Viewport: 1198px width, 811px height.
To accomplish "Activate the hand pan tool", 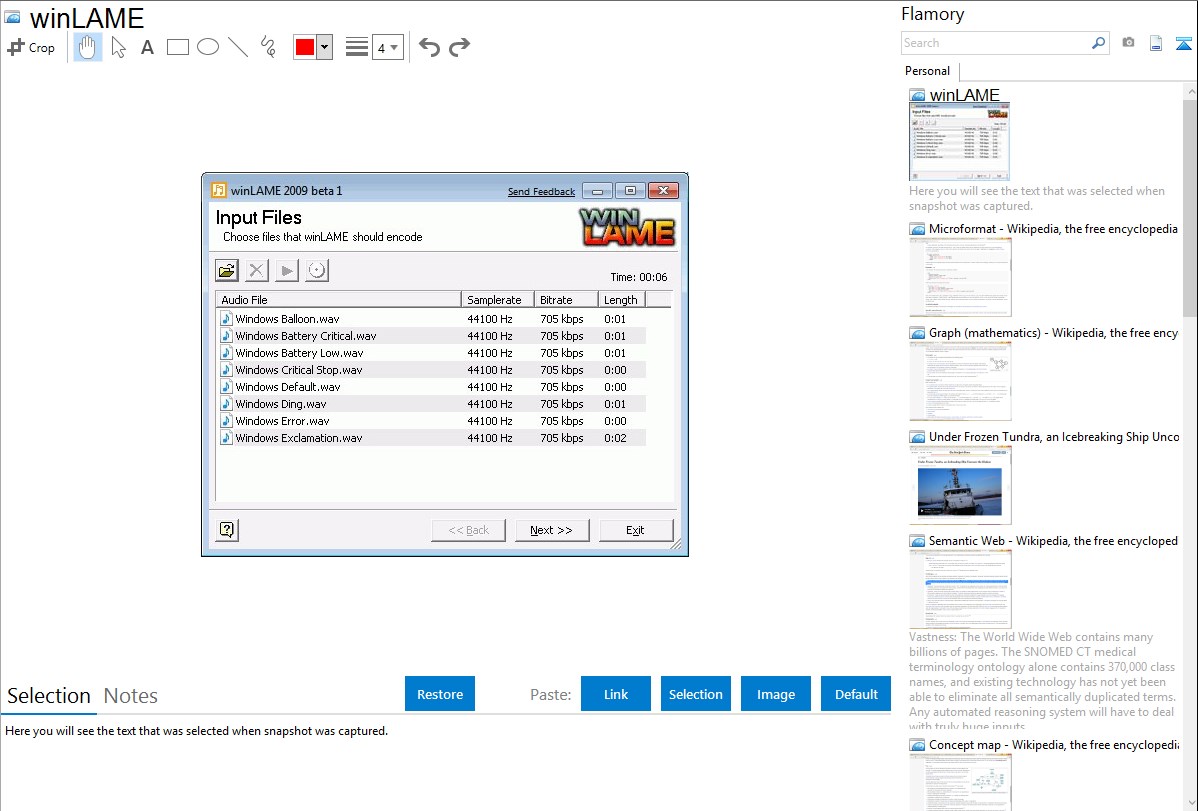I will coord(88,47).
